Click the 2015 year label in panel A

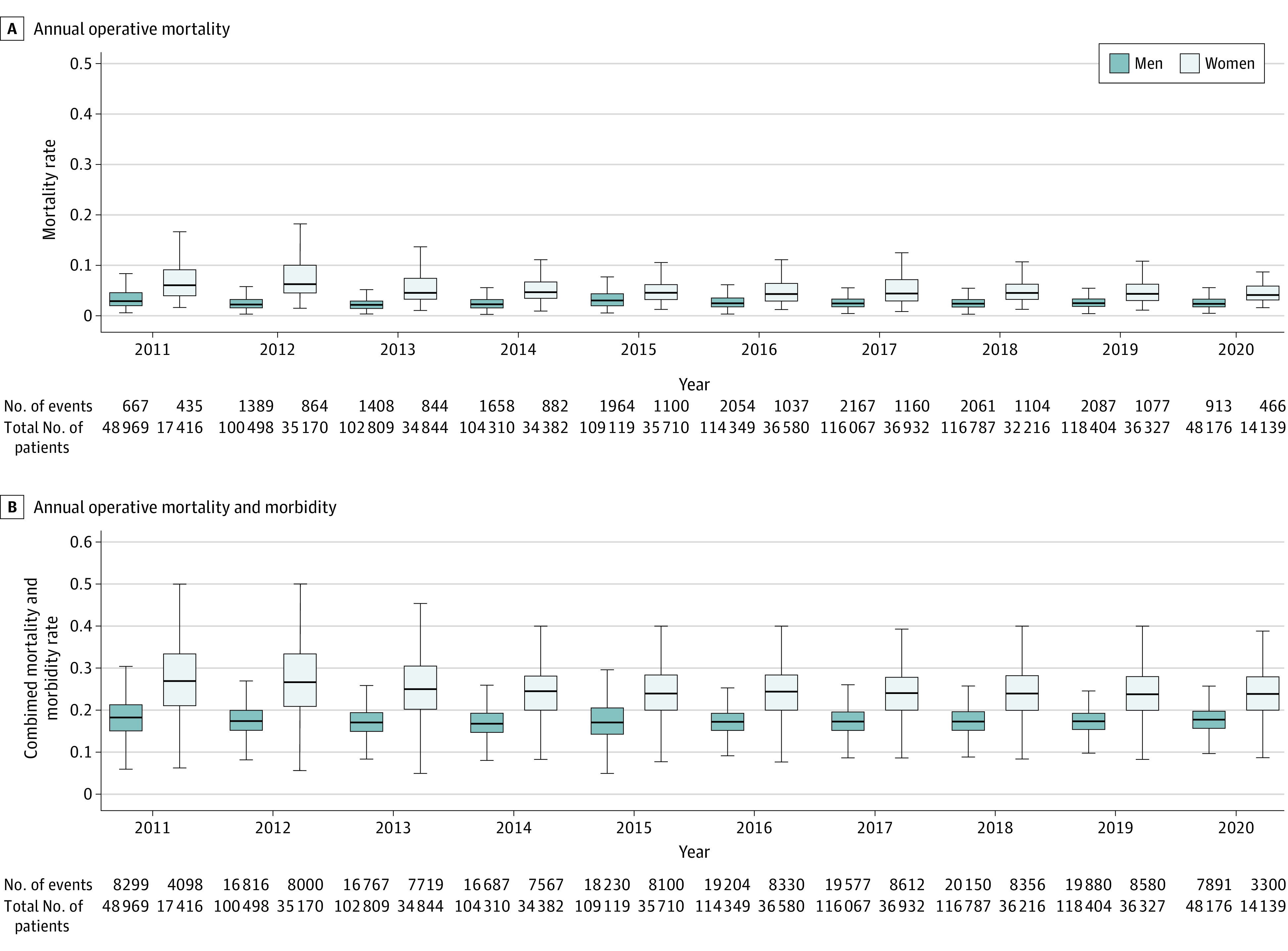click(638, 349)
